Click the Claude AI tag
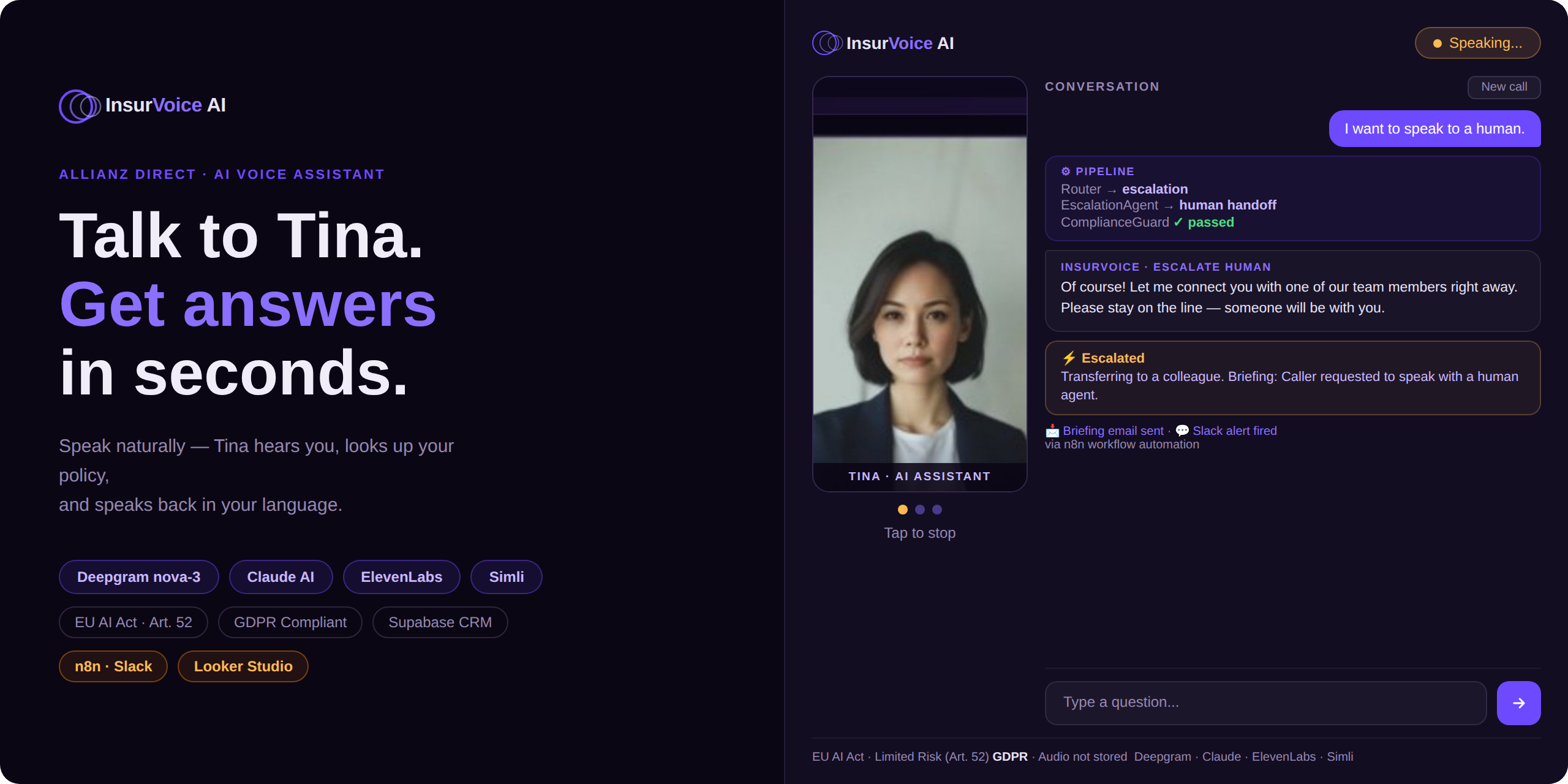The image size is (1568, 784). (x=281, y=577)
